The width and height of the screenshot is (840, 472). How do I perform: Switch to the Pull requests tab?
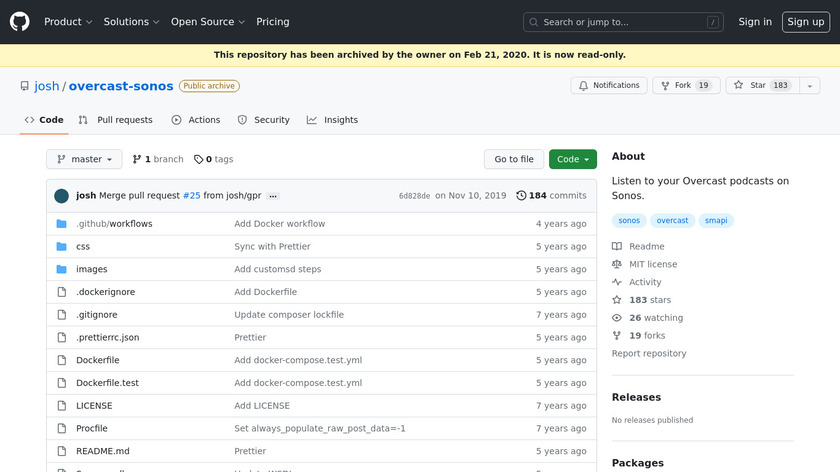click(116, 120)
